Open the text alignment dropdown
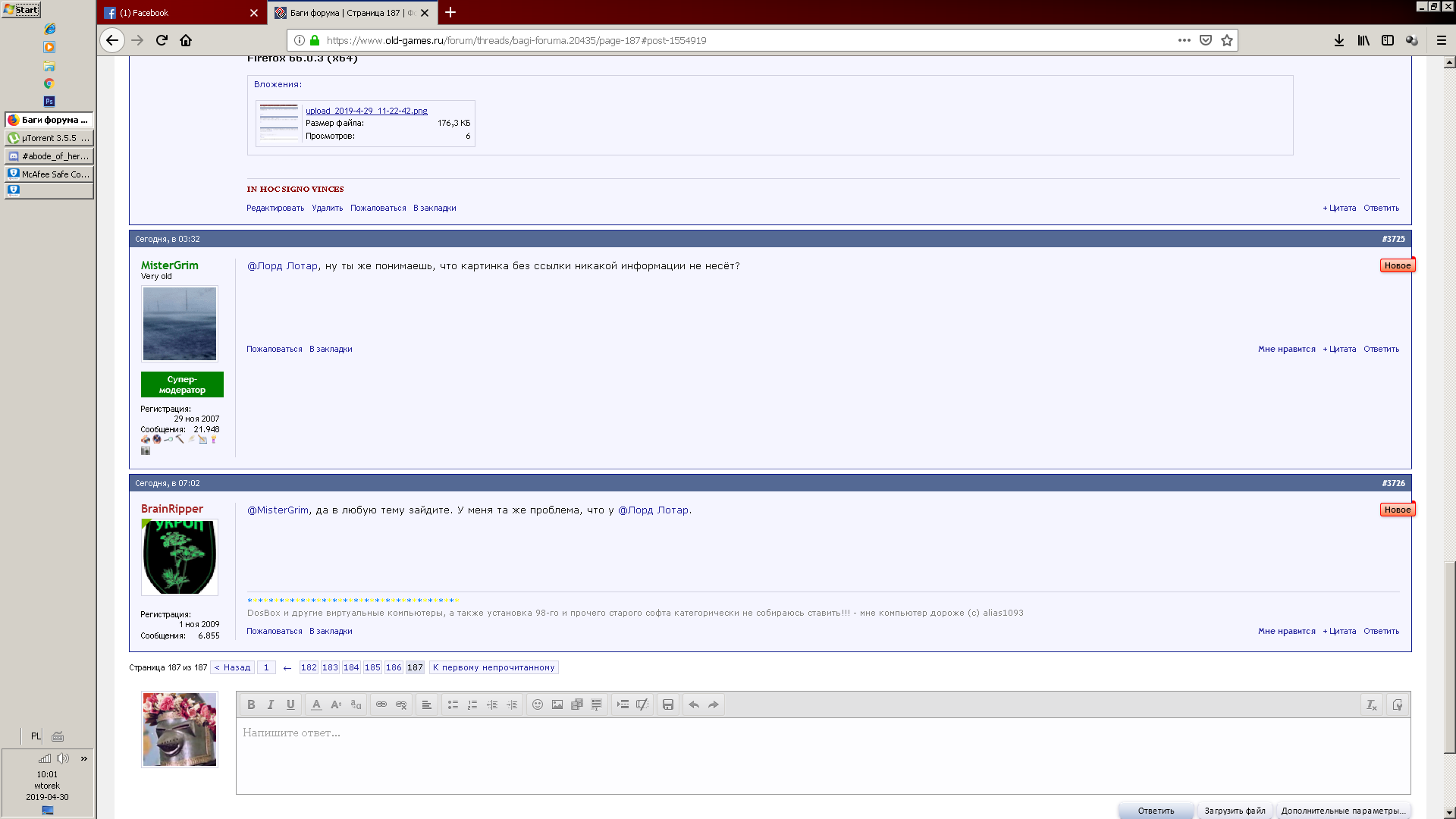 (x=427, y=704)
